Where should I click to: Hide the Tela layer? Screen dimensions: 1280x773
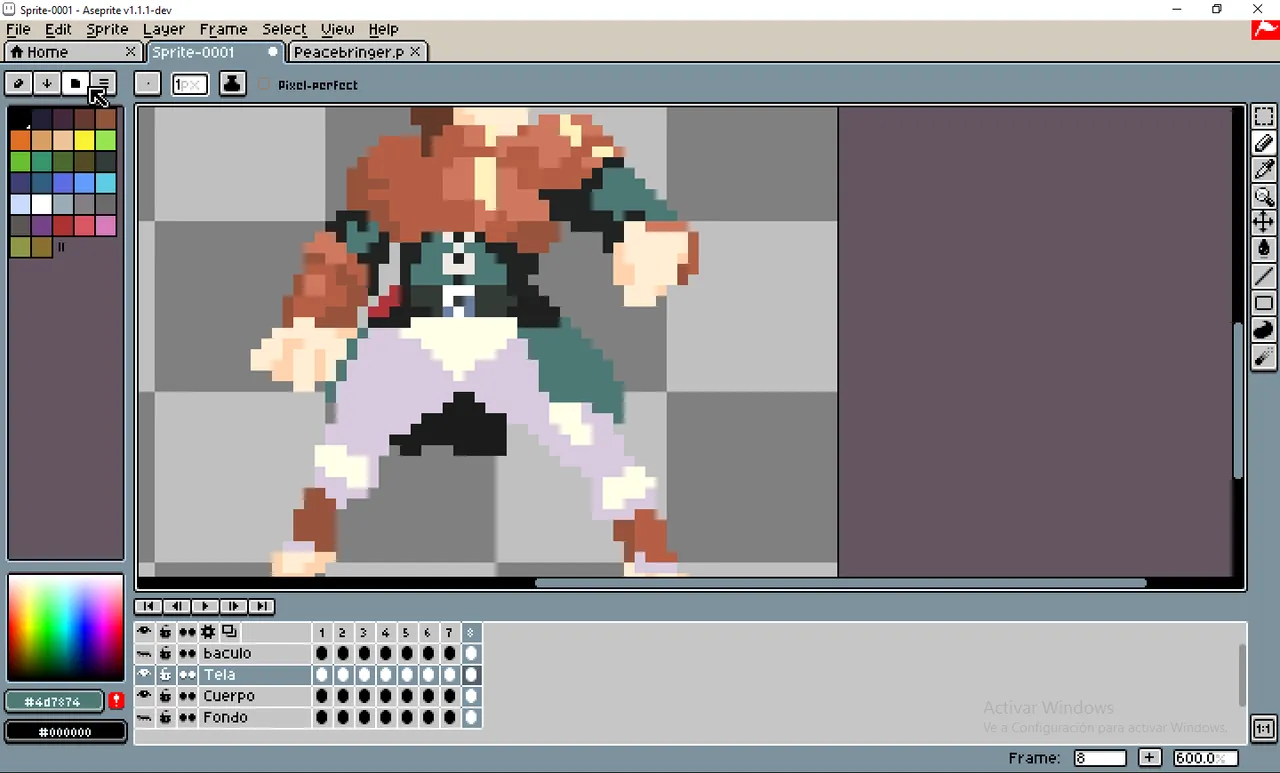[144, 675]
